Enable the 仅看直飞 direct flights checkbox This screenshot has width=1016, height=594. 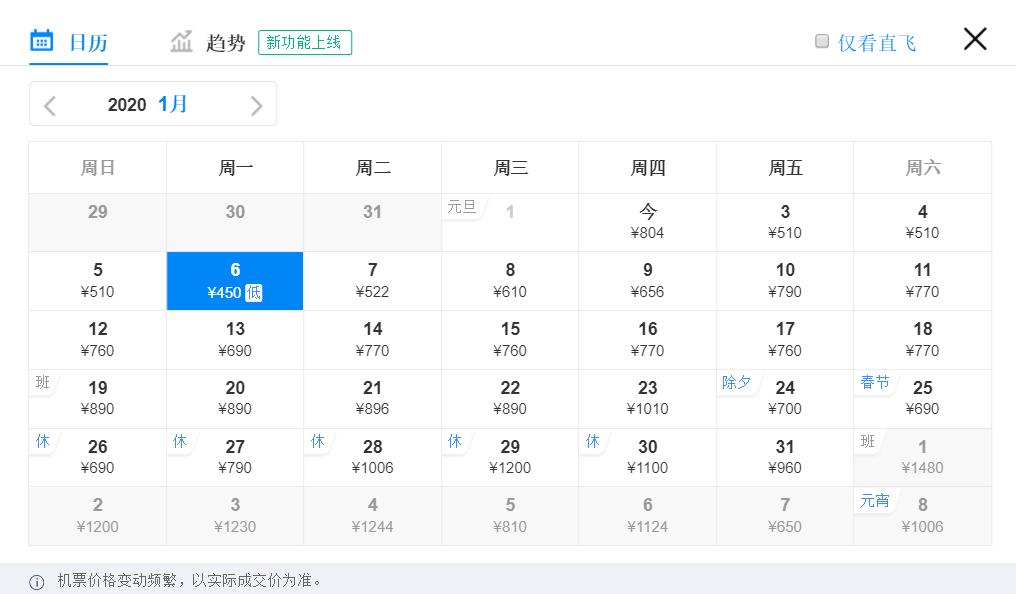pos(822,40)
